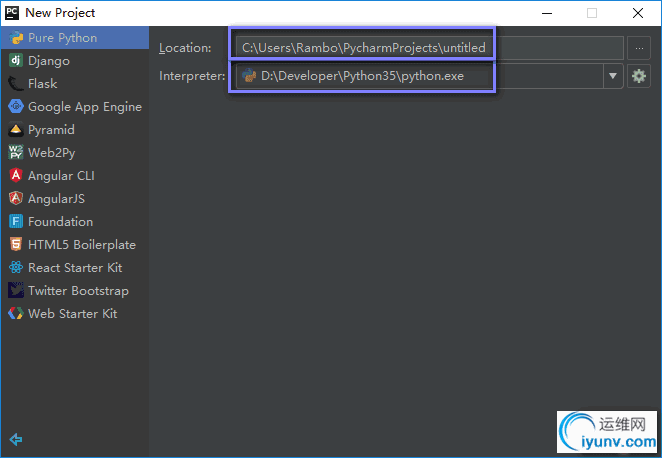Open interpreter settings gear button

[639, 76]
